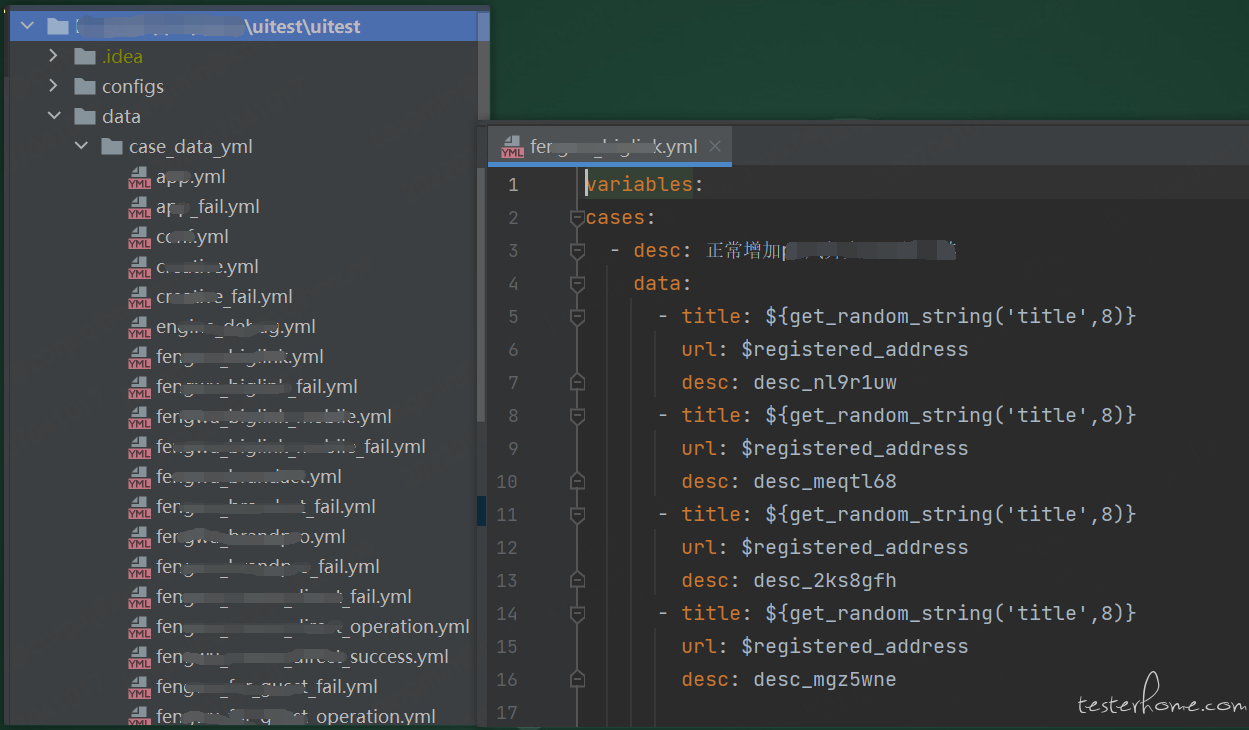
Task: Fold the title item starting on line 5
Action: 576,316
